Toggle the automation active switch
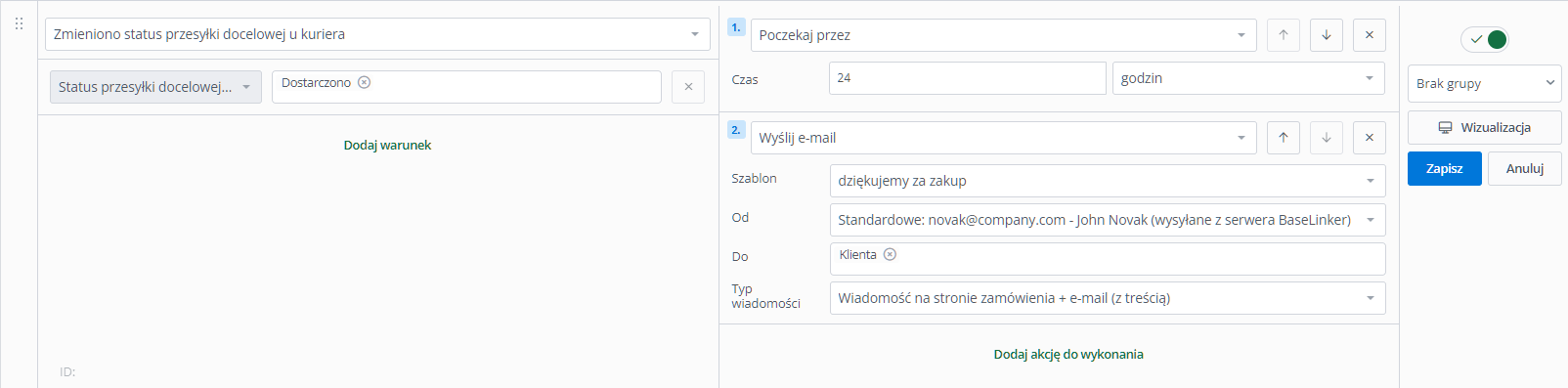 tap(1485, 40)
